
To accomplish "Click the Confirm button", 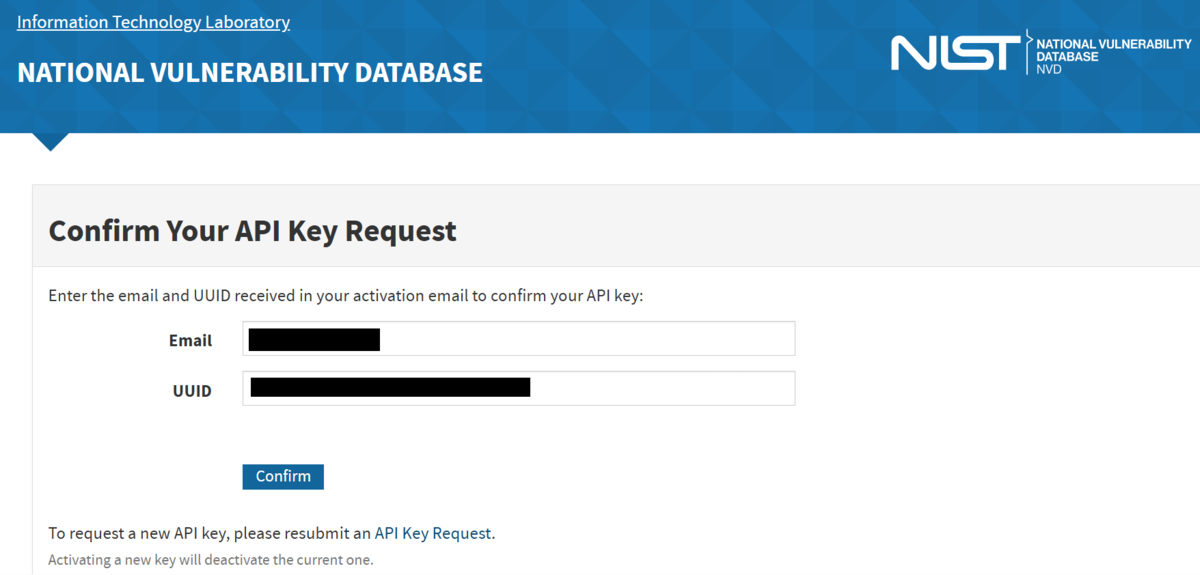I will [283, 476].
